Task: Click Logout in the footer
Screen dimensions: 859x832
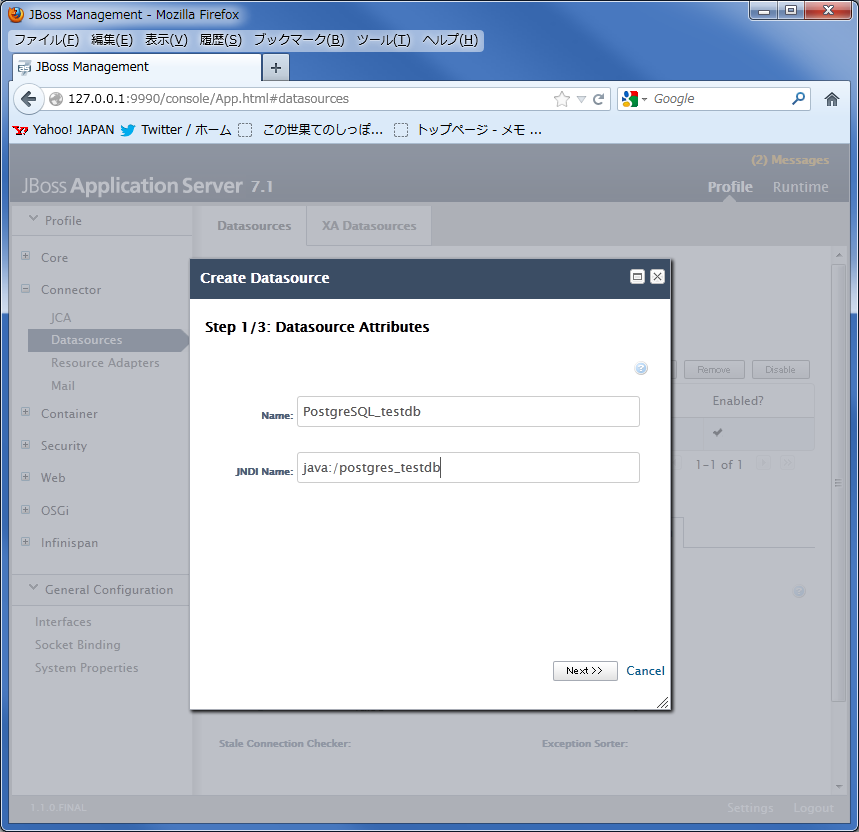Action: 814,808
